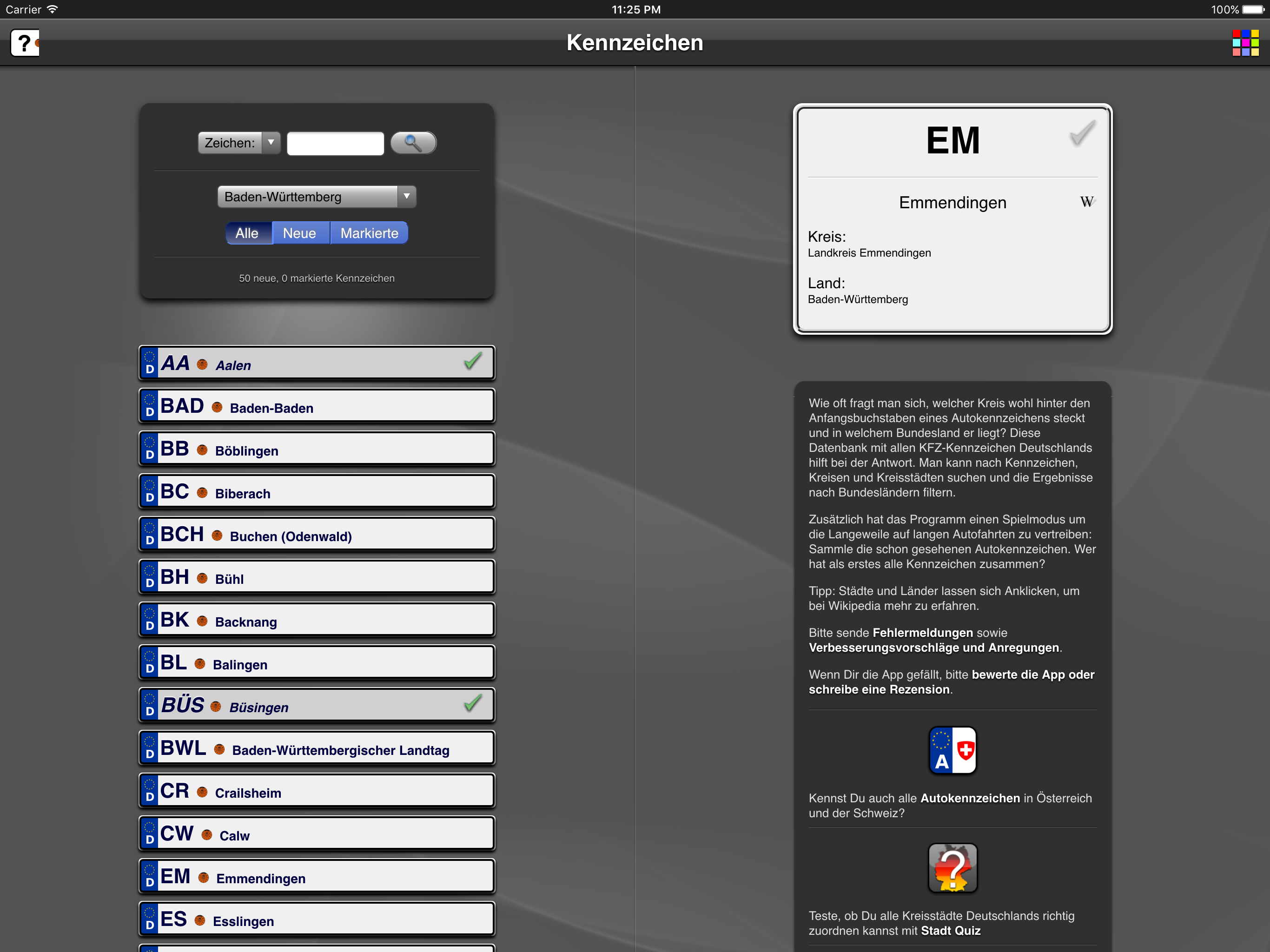The image size is (1270, 952).
Task: Open the Stadt Quiz text link
Action: pyautogui.click(x=950, y=931)
